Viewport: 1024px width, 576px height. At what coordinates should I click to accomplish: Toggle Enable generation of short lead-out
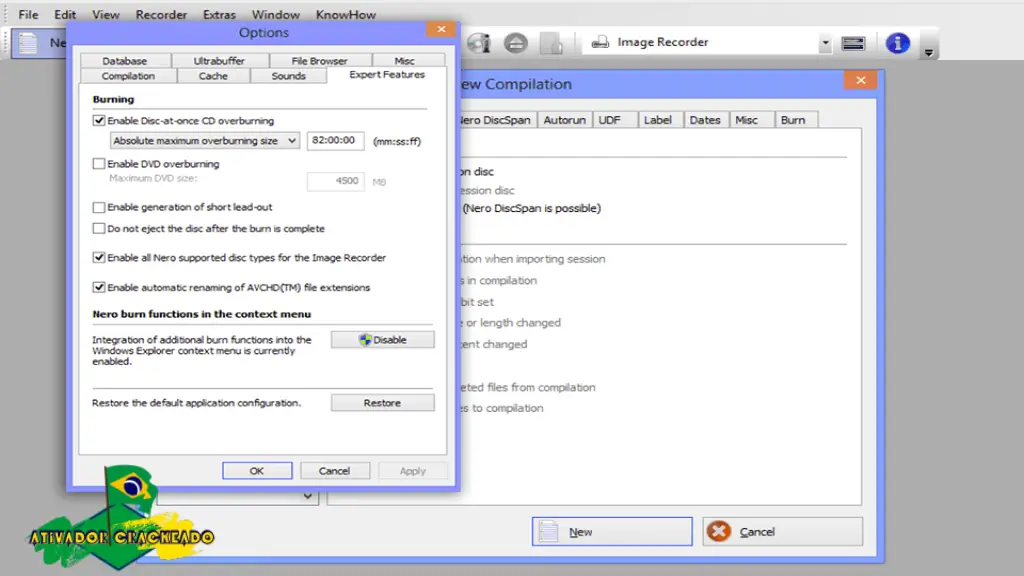[x=99, y=207]
